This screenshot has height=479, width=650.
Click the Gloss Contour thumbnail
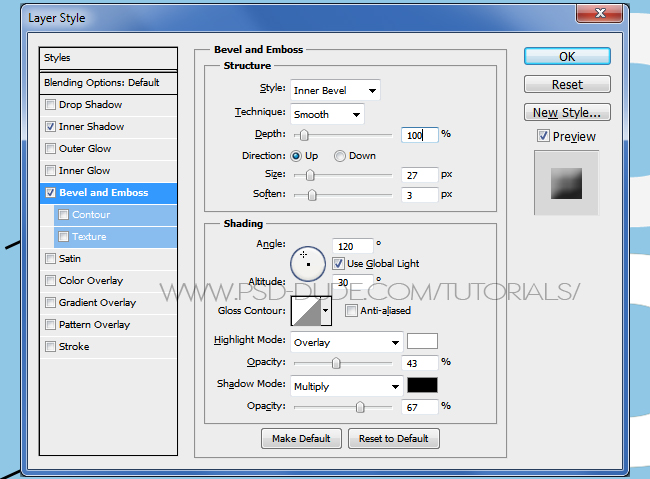[x=306, y=311]
